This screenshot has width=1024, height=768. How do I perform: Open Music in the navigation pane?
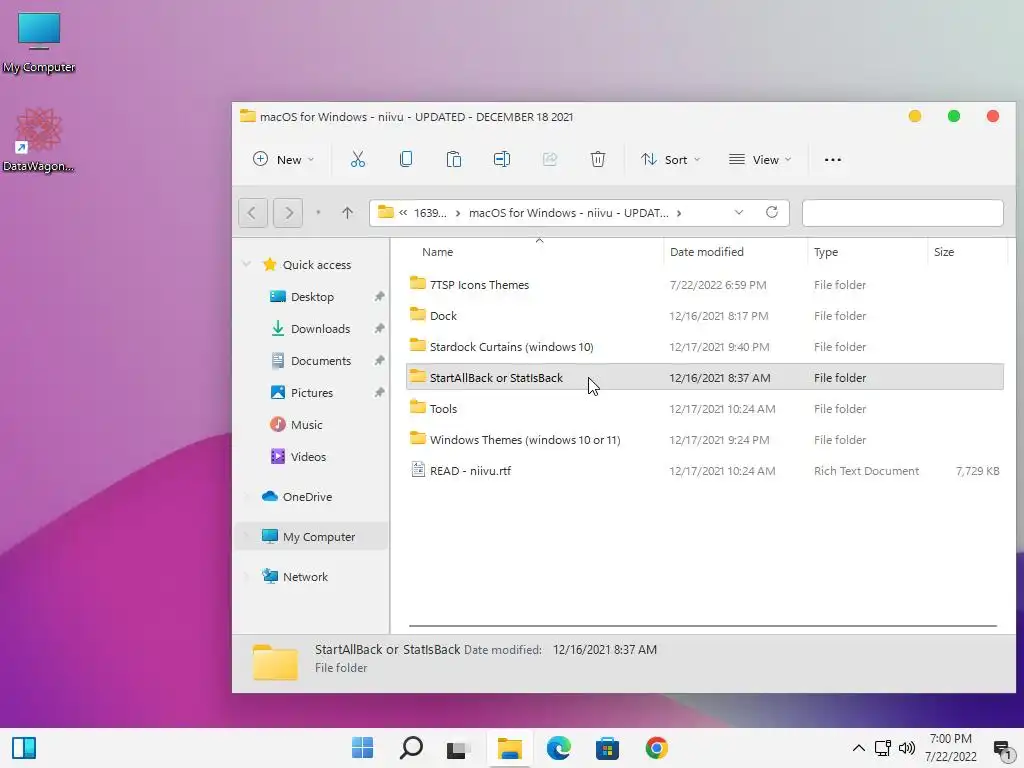(x=306, y=424)
